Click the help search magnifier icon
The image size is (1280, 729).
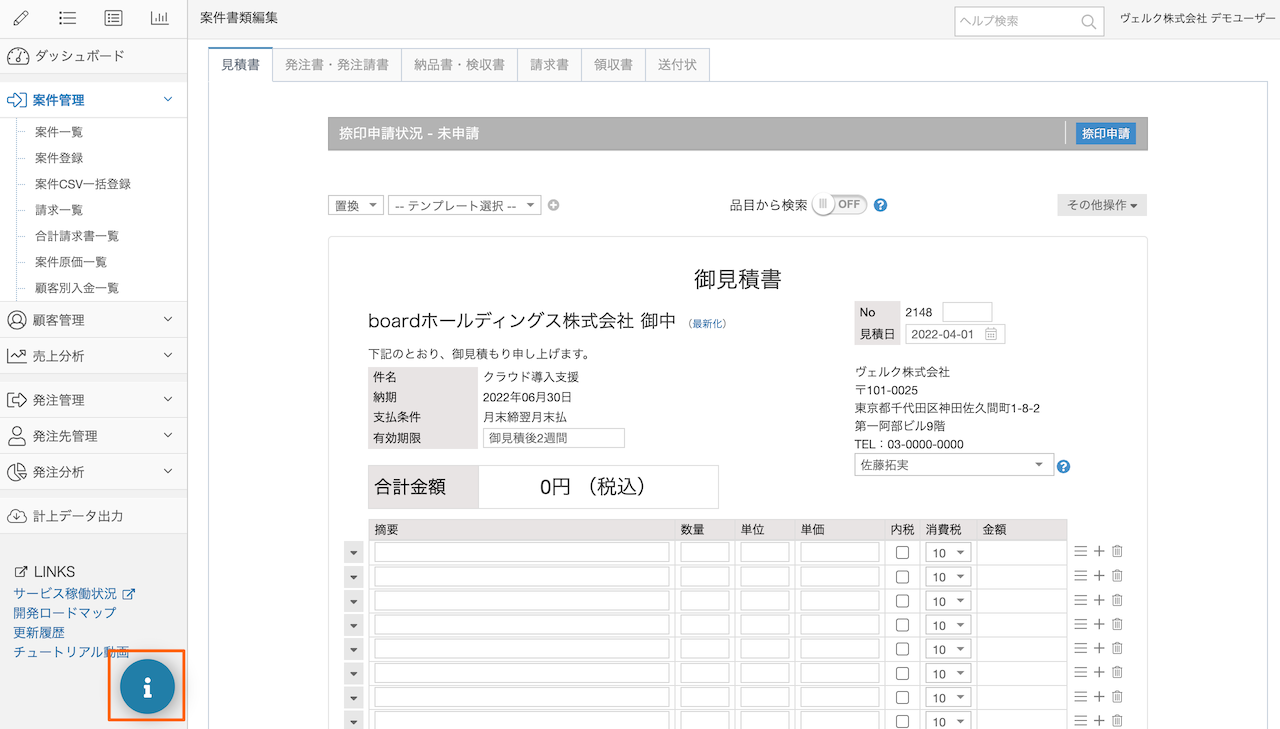[1088, 22]
